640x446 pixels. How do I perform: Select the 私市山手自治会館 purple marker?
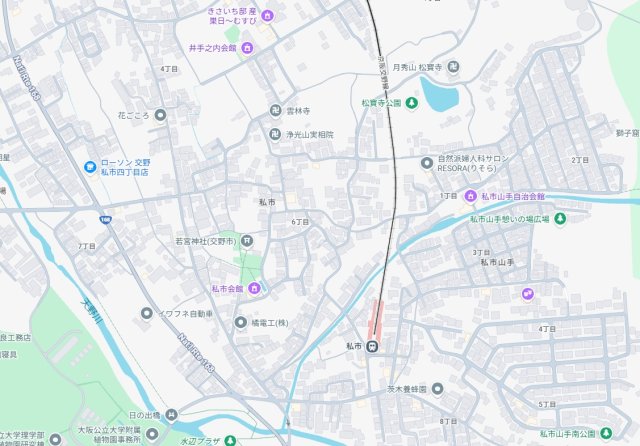pos(470,196)
